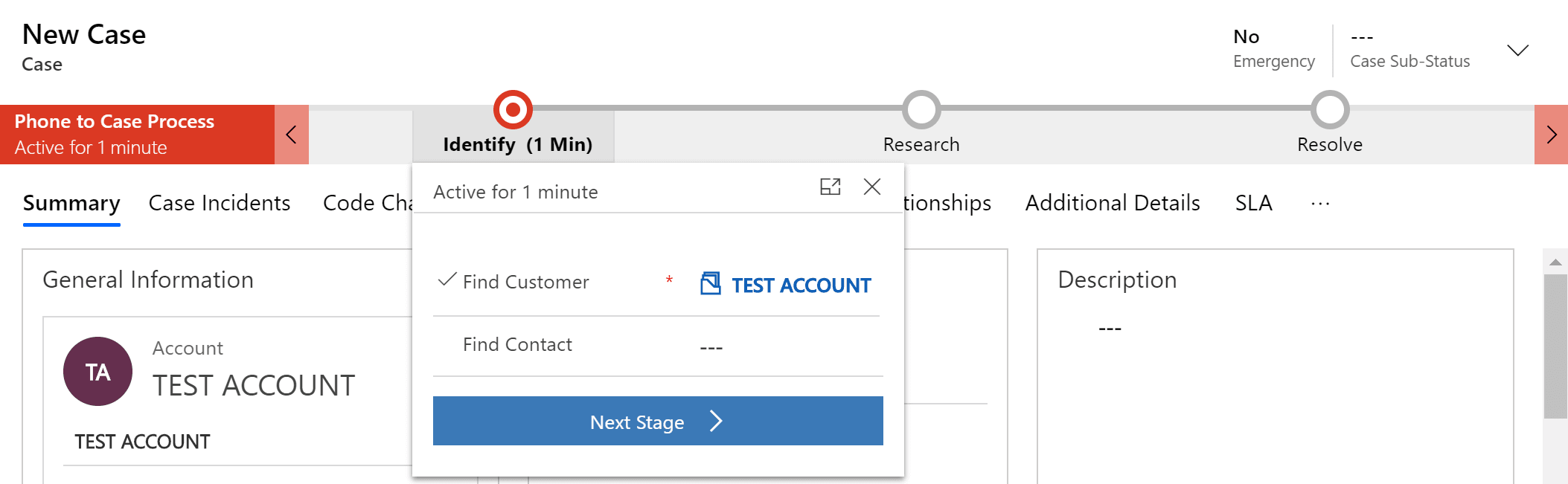Pop out the stage flyout to dock

830,187
